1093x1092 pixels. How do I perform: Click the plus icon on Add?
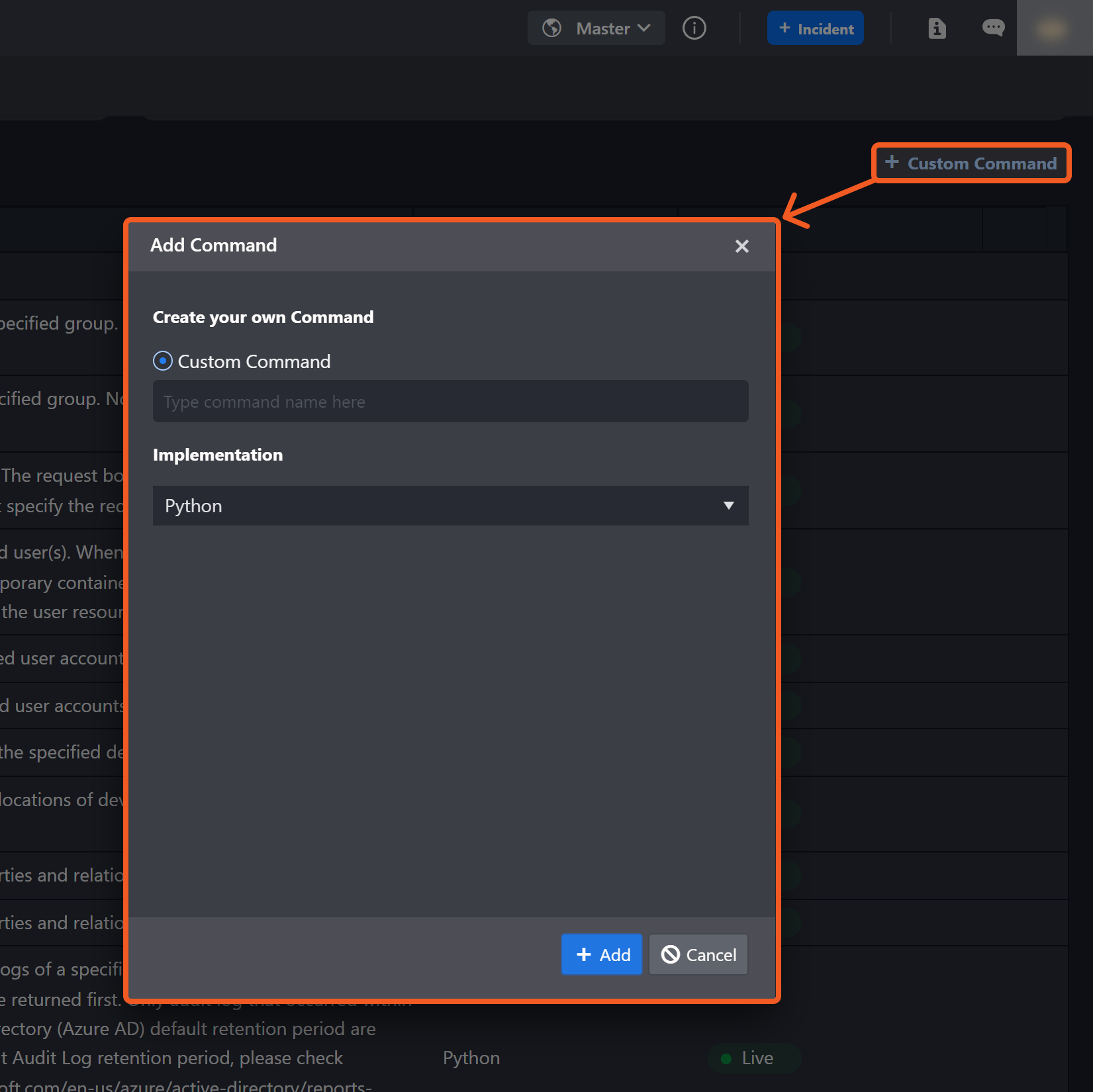point(583,954)
